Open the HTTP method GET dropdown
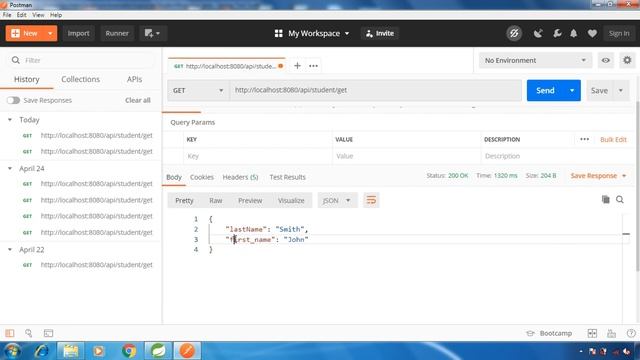 pyautogui.click(x=198, y=90)
